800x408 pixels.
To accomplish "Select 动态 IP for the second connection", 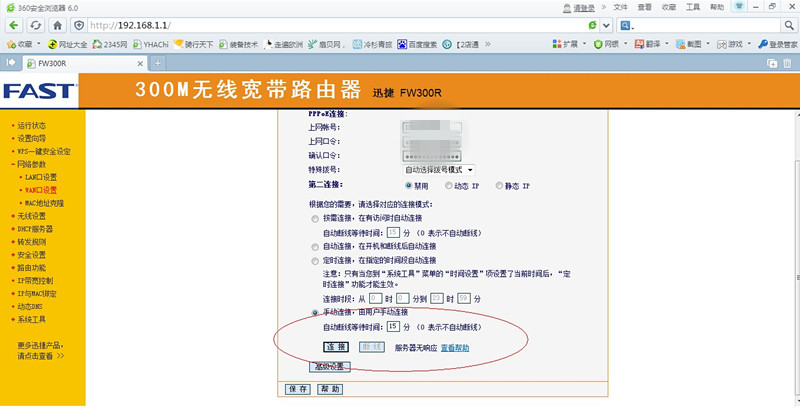I will coord(448,186).
